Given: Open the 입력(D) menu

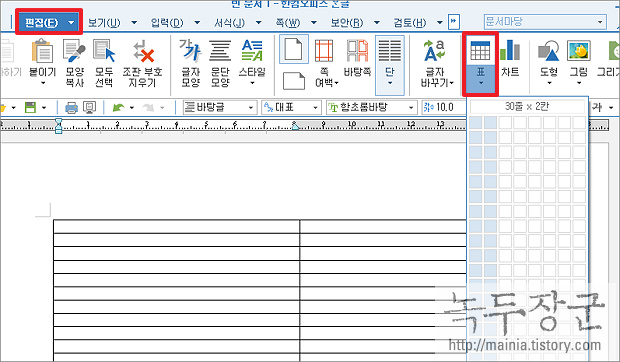Looking at the screenshot, I should point(167,23).
